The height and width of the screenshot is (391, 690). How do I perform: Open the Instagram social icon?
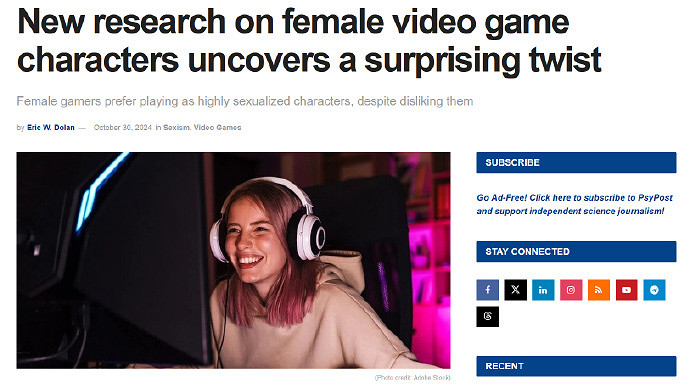point(571,290)
